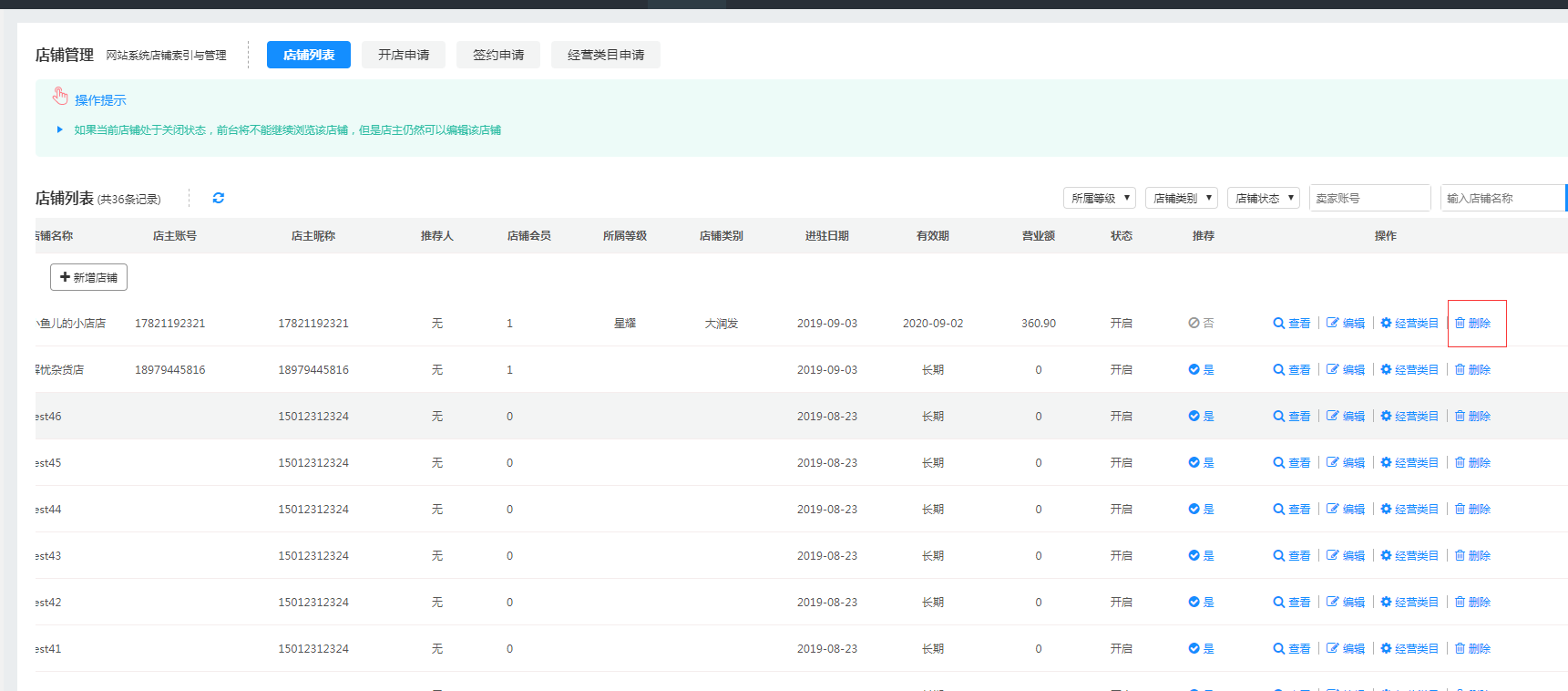Open the 店铺状态 dropdown filter
The height and width of the screenshot is (691, 1568).
pos(1263,198)
